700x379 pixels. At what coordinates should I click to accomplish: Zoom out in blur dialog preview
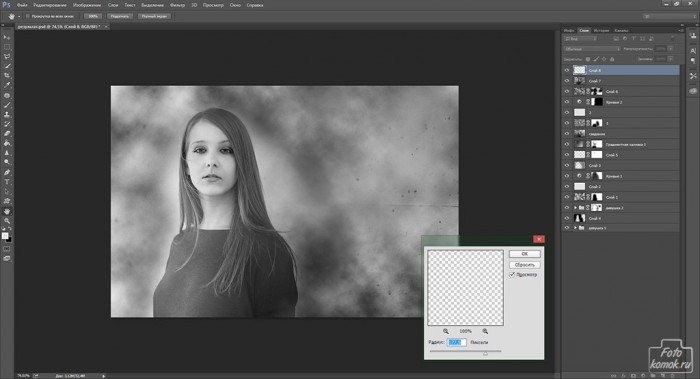click(446, 331)
